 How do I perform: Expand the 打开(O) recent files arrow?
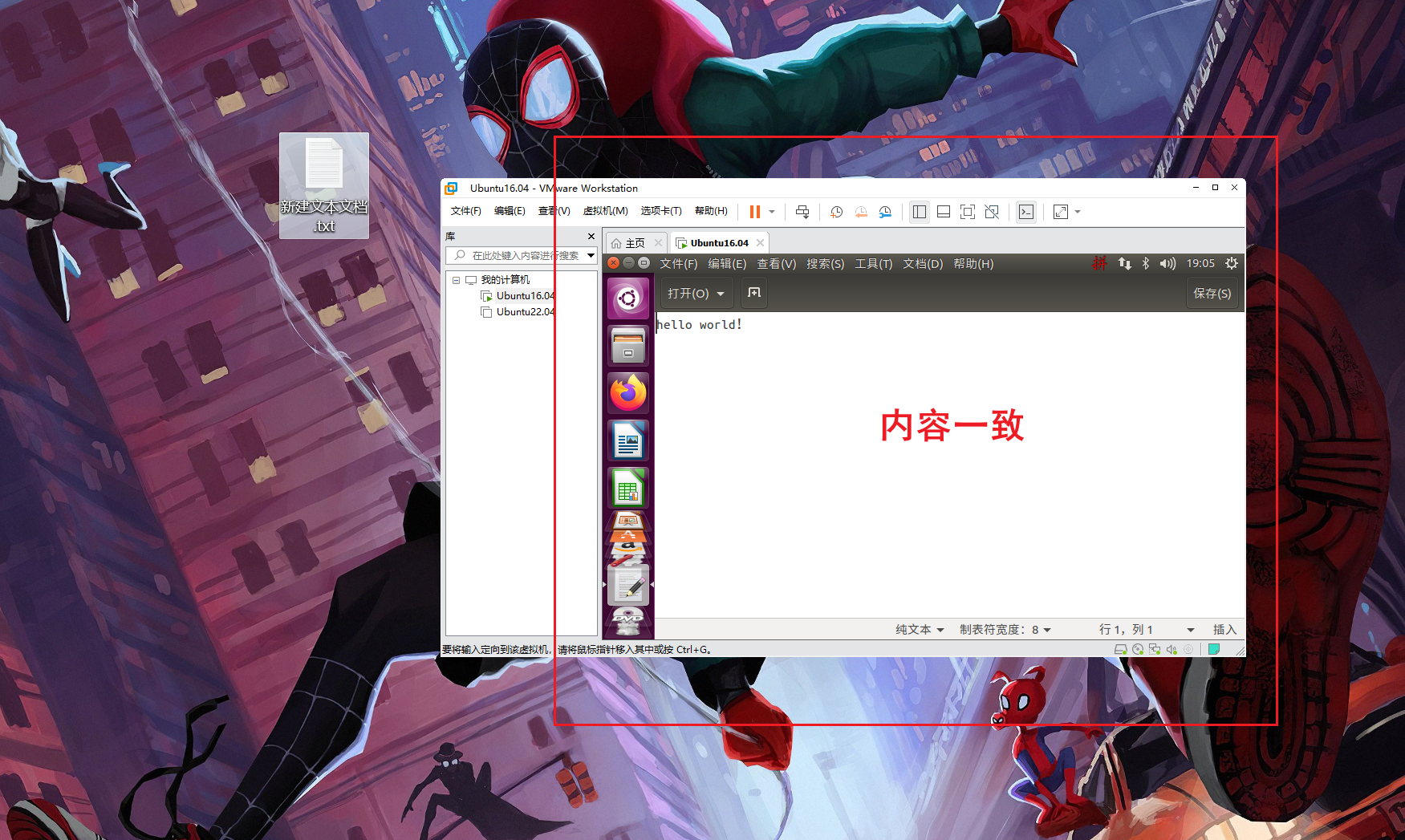pos(721,294)
